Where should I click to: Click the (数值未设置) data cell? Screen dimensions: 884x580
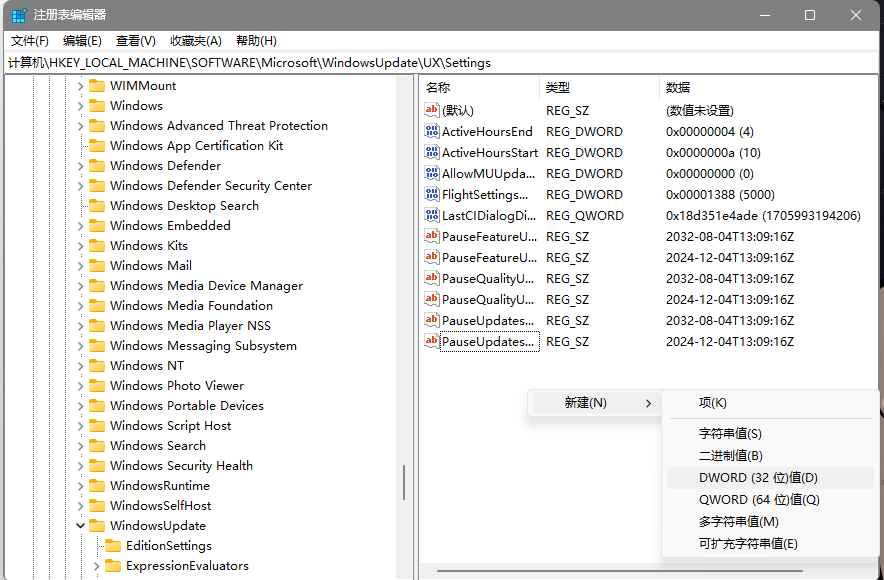[700, 111]
